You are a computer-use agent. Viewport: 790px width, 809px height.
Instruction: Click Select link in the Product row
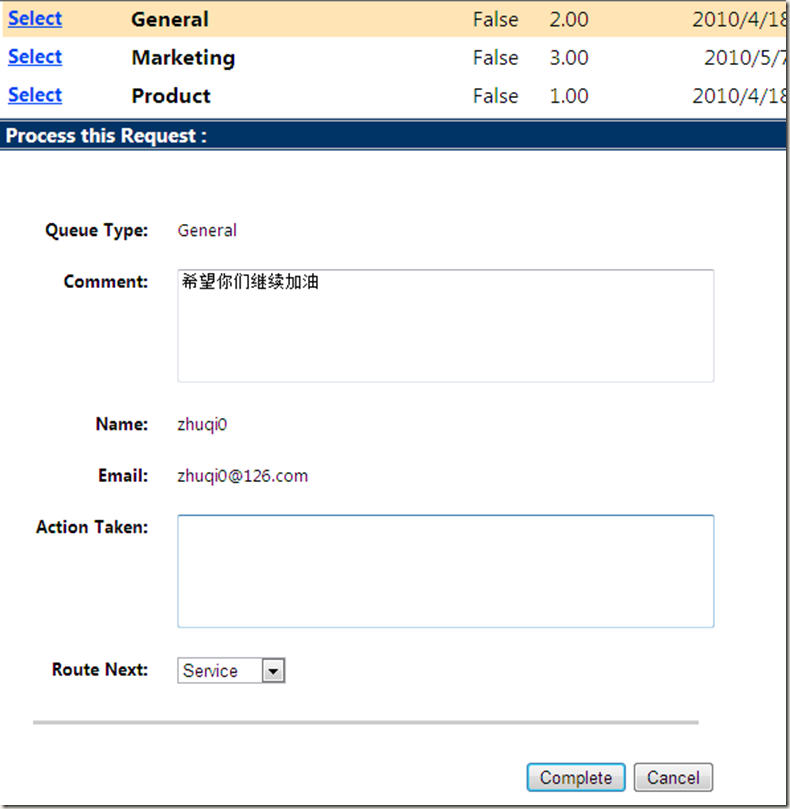[x=35, y=95]
